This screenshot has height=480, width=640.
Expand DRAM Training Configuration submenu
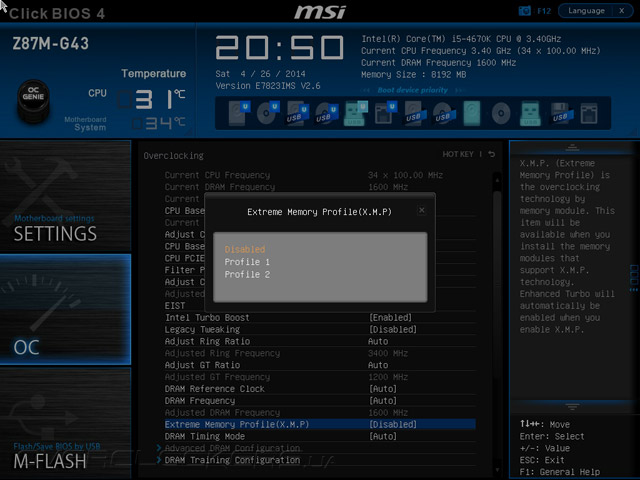point(232,460)
